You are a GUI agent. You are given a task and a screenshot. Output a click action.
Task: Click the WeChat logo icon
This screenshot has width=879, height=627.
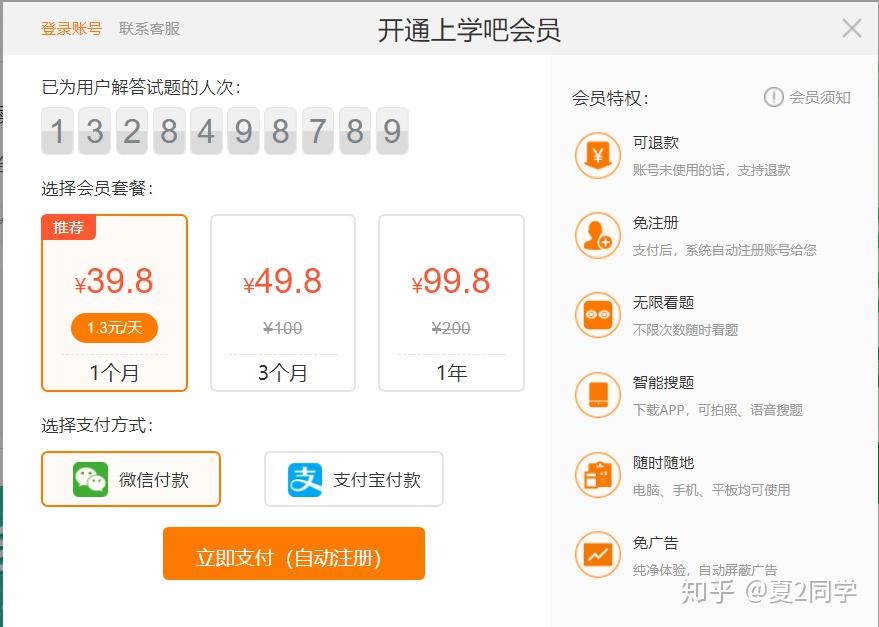[x=90, y=480]
